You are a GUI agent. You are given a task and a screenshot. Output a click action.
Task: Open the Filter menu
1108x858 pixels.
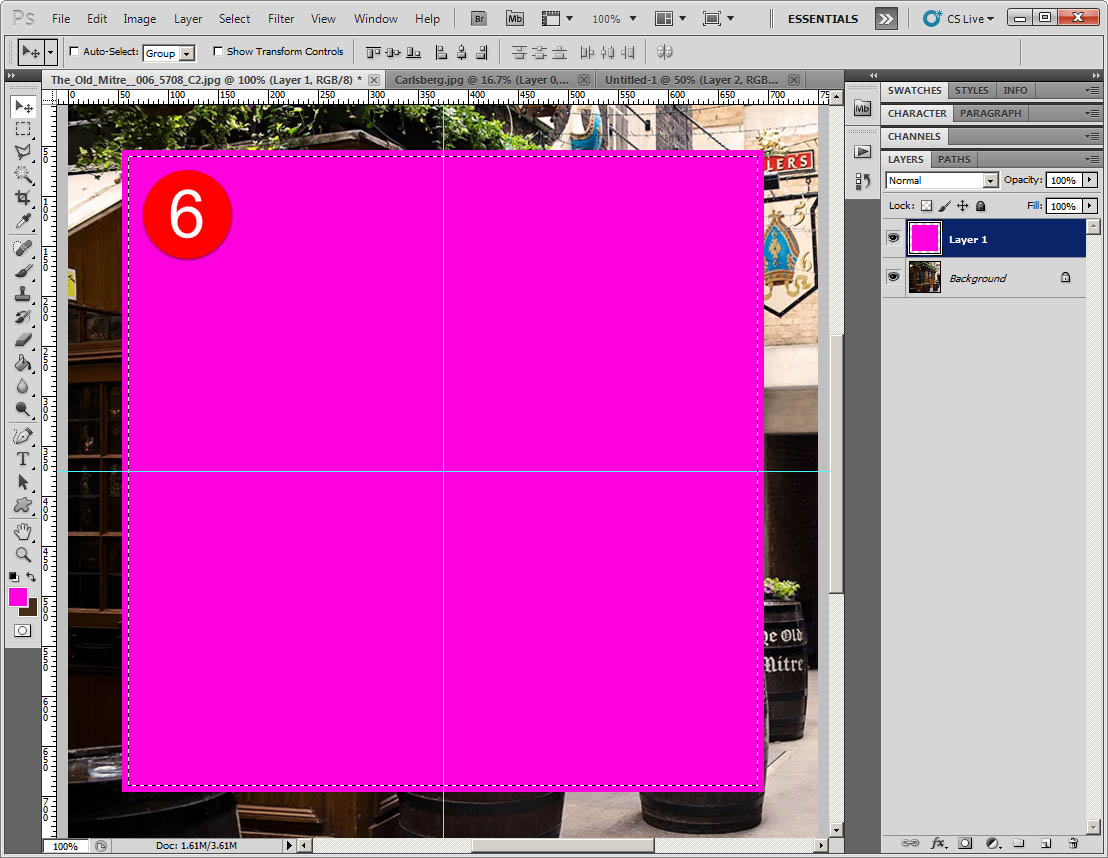pos(281,19)
